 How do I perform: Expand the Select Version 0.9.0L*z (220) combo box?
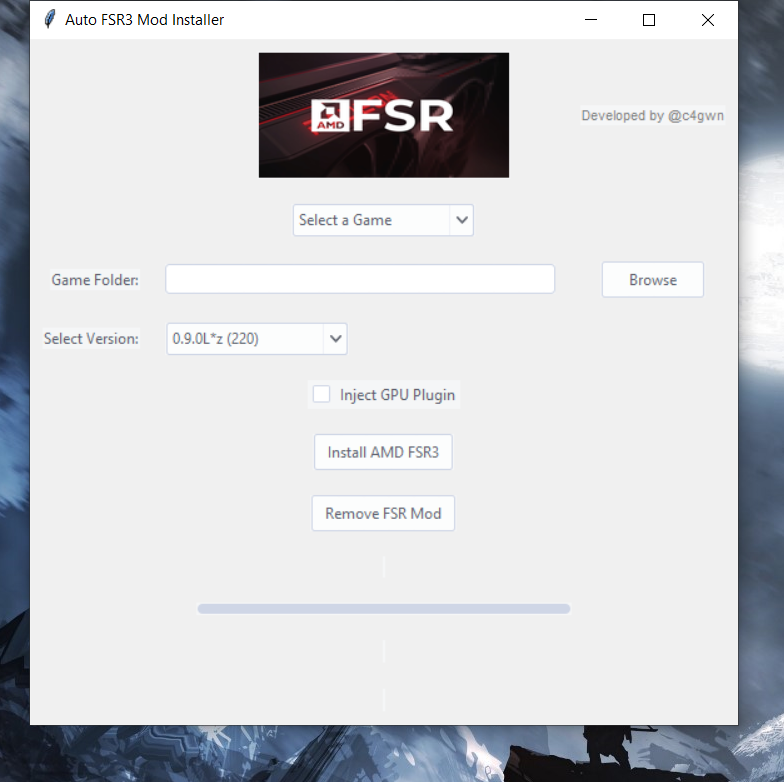(x=256, y=339)
